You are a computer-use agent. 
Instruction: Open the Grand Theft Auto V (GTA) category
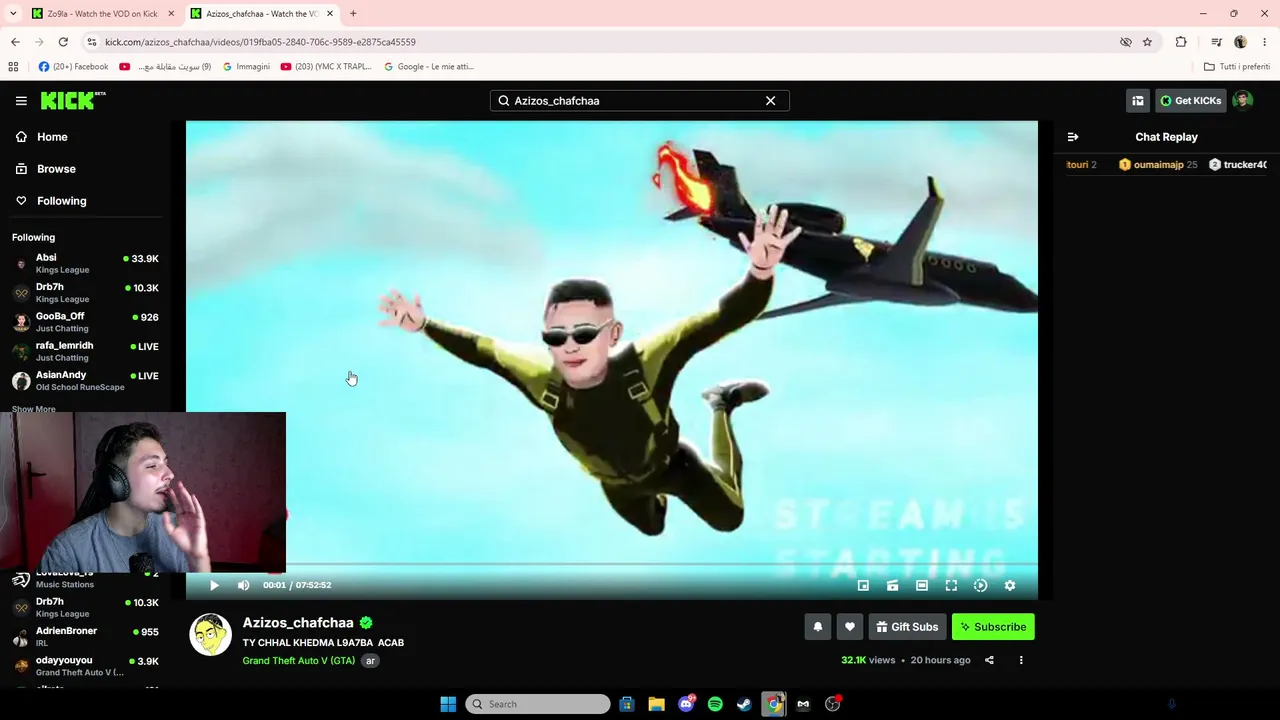299,660
